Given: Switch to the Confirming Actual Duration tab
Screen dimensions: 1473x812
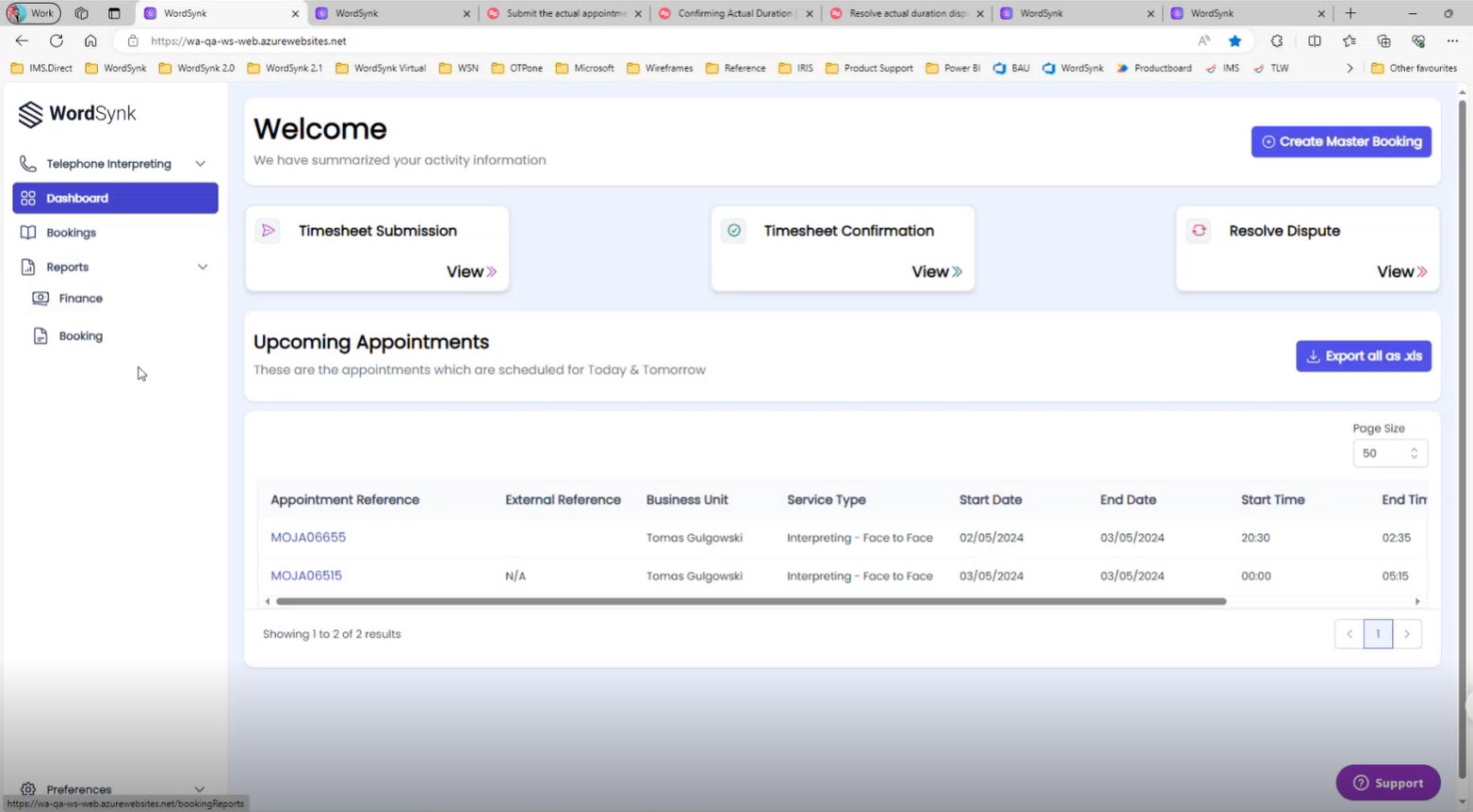Looking at the screenshot, I should (734, 14).
